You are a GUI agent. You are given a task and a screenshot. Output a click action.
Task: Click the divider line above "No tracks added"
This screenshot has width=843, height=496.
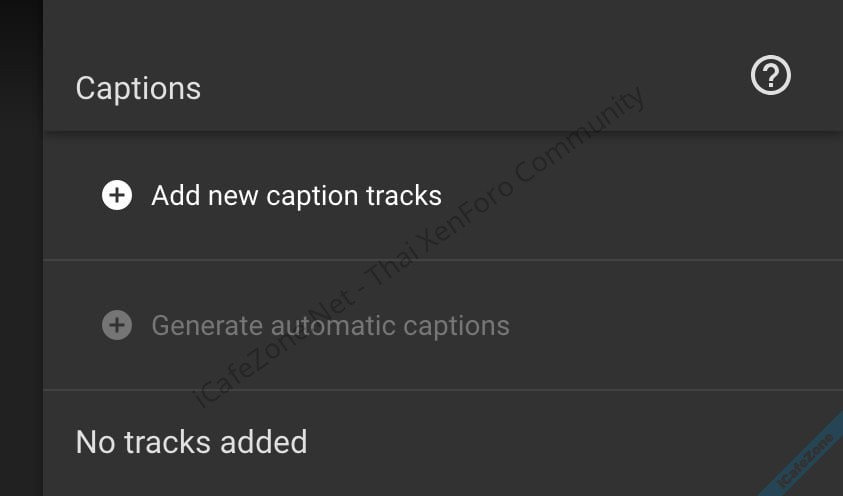coord(440,390)
